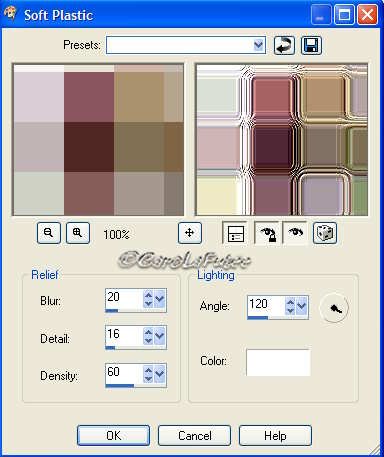Decrease Density with the down spinner arrow
The height and width of the screenshot is (457, 384).
[x=148, y=378]
